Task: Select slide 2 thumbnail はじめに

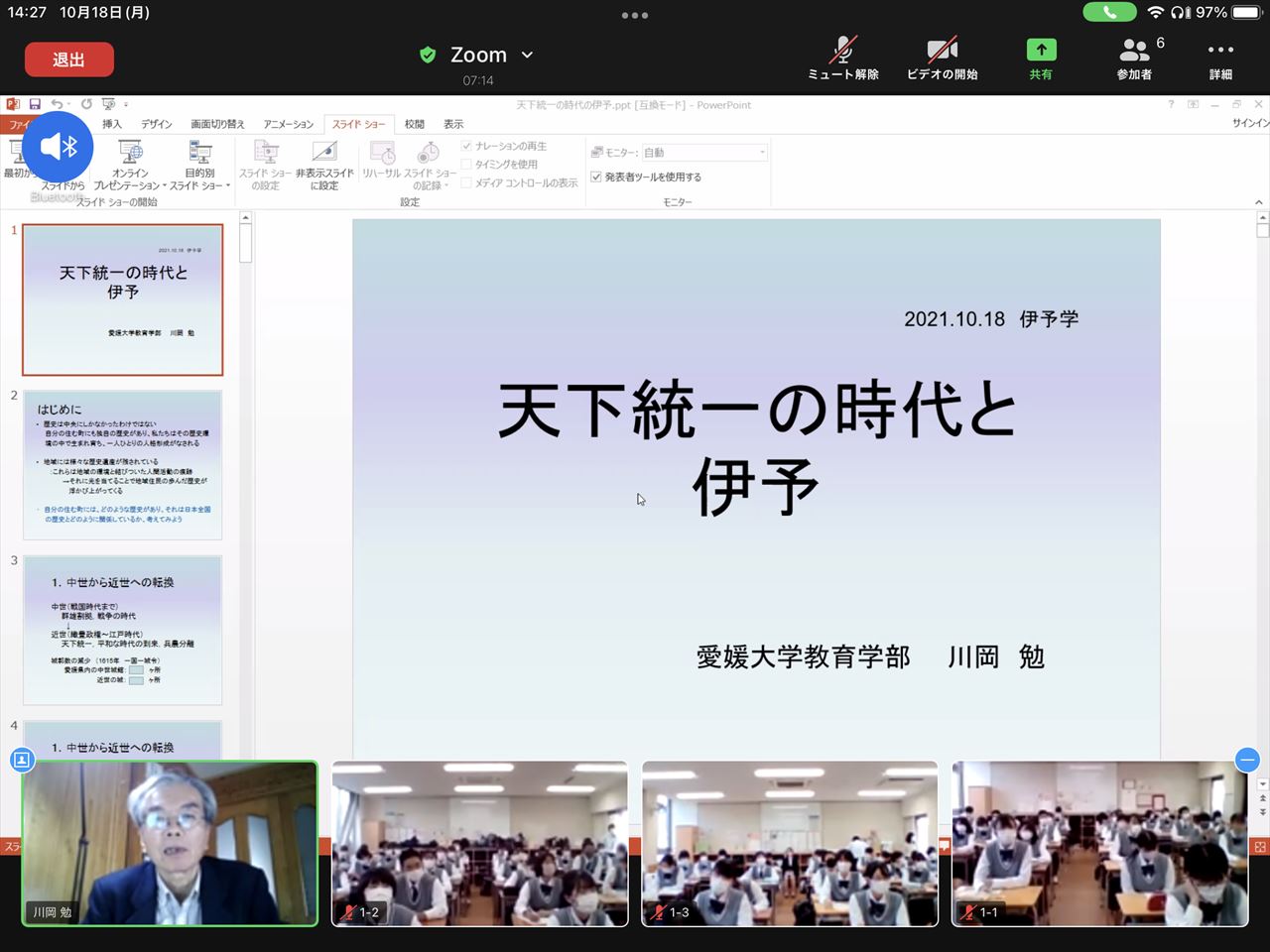Action: [123, 465]
